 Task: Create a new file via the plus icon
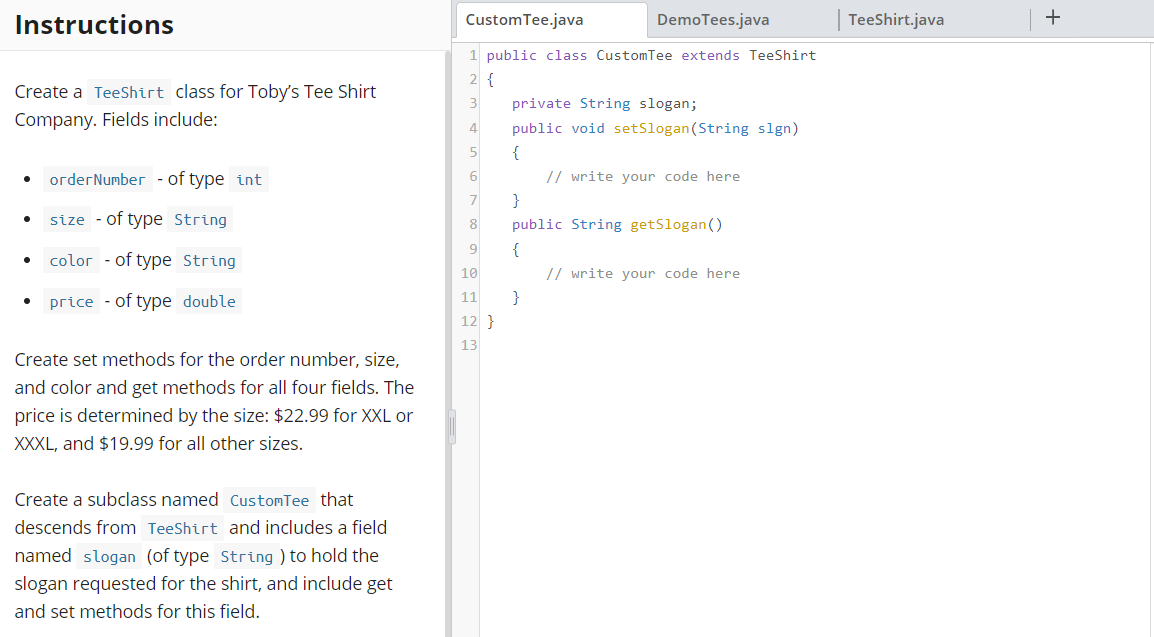tap(1052, 17)
